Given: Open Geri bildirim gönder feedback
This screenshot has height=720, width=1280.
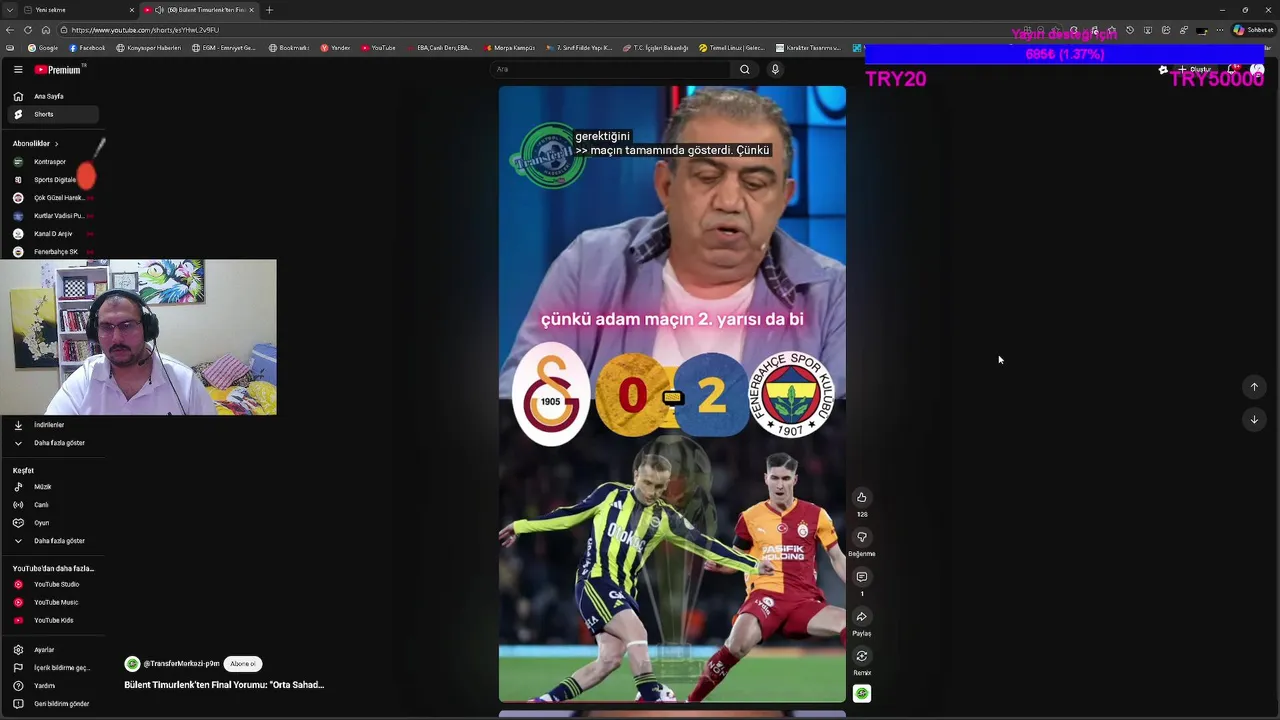Looking at the screenshot, I should (52, 704).
